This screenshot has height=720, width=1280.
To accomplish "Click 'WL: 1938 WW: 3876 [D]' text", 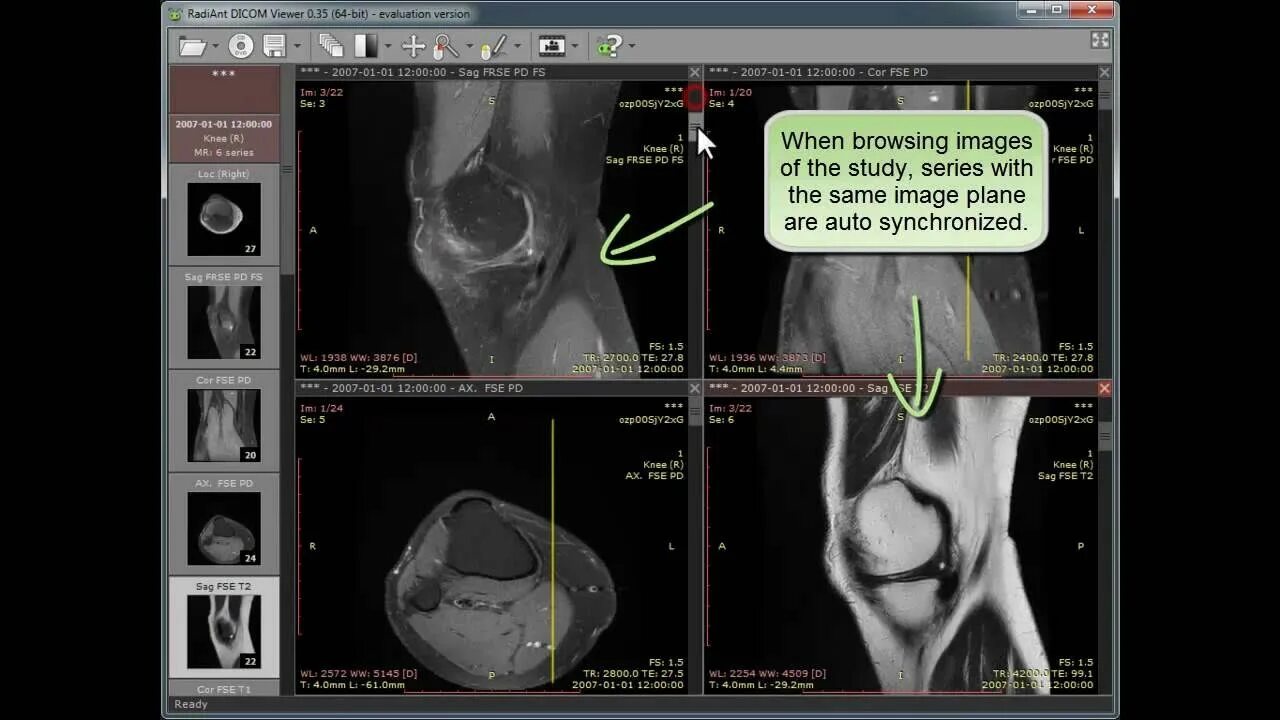I will 359,358.
